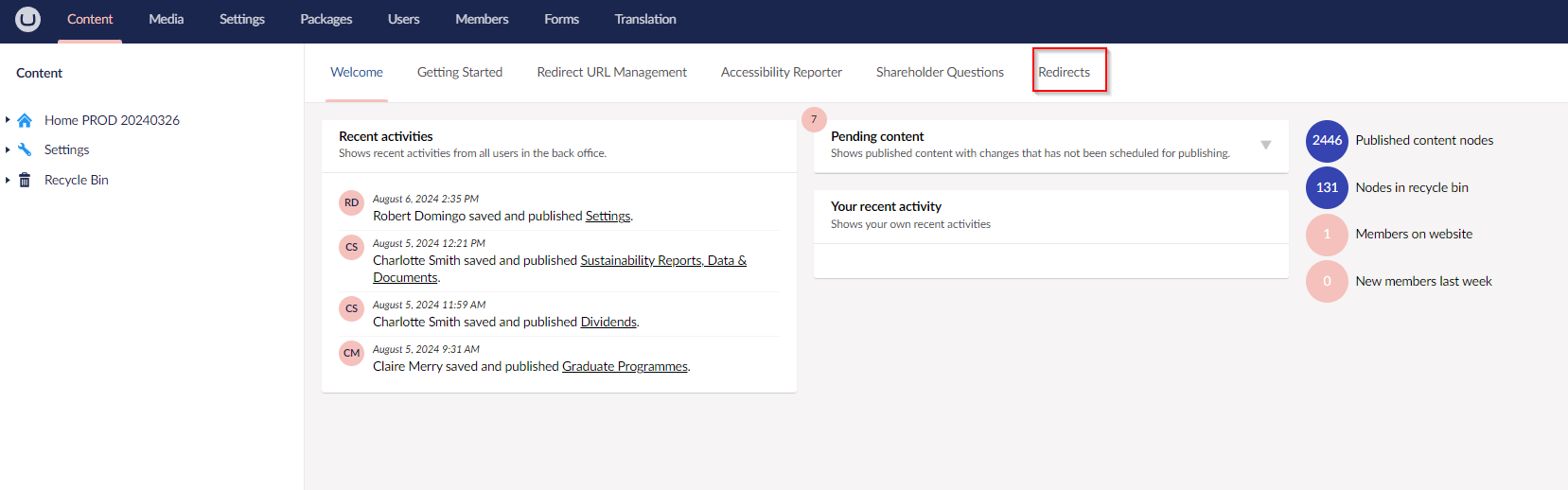Viewport: 1568px width, 490px height.
Task: Click the Recycle Bin trash icon
Action: [x=25, y=180]
